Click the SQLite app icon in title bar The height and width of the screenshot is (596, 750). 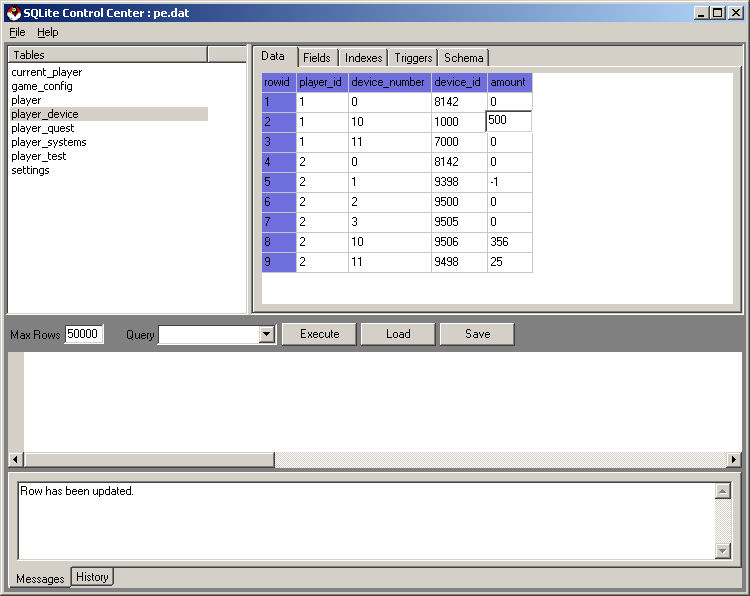pos(13,12)
